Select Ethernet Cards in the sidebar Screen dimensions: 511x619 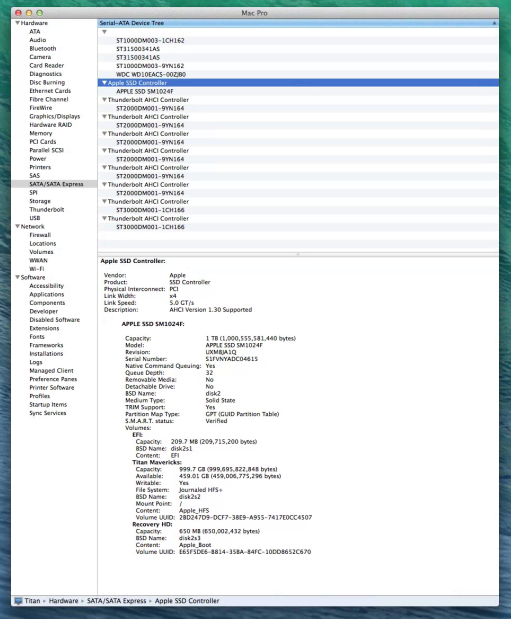(50, 91)
